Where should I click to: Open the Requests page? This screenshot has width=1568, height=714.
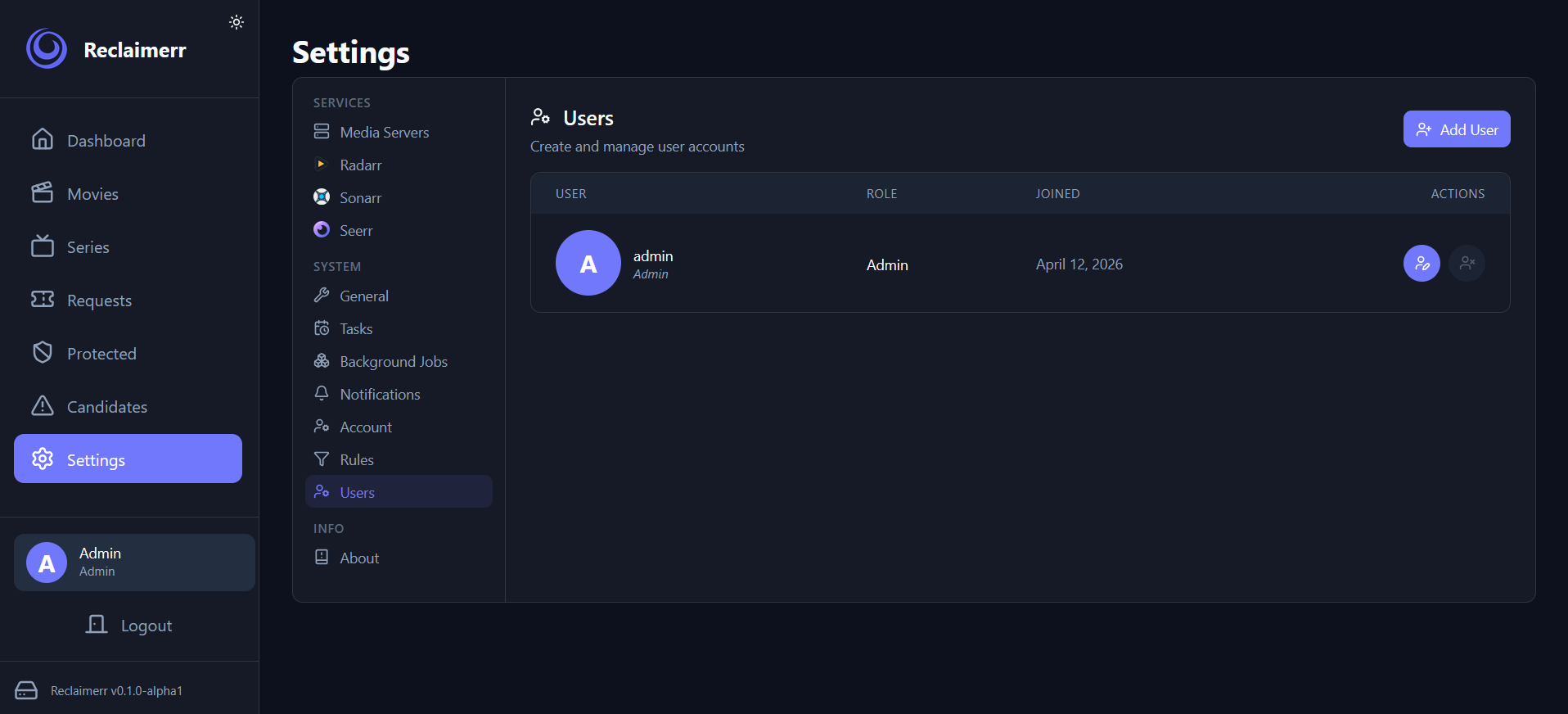pos(128,300)
